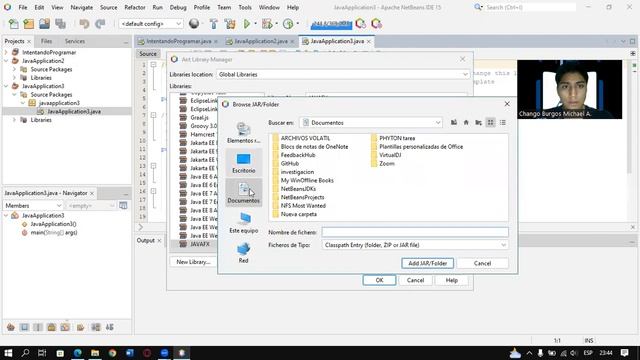Screen dimensions: 640x360
Task: Click the Profile Project toolbar icon
Action: 288,24
